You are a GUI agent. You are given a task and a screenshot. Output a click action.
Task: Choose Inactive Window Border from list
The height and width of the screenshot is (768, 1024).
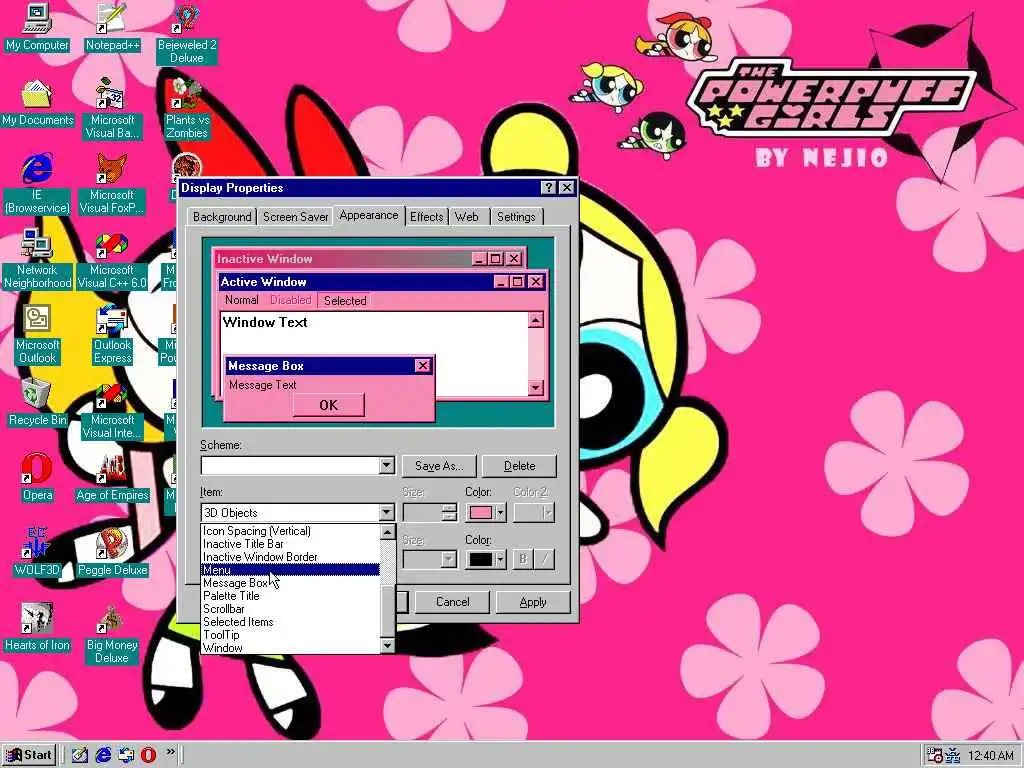click(290, 557)
